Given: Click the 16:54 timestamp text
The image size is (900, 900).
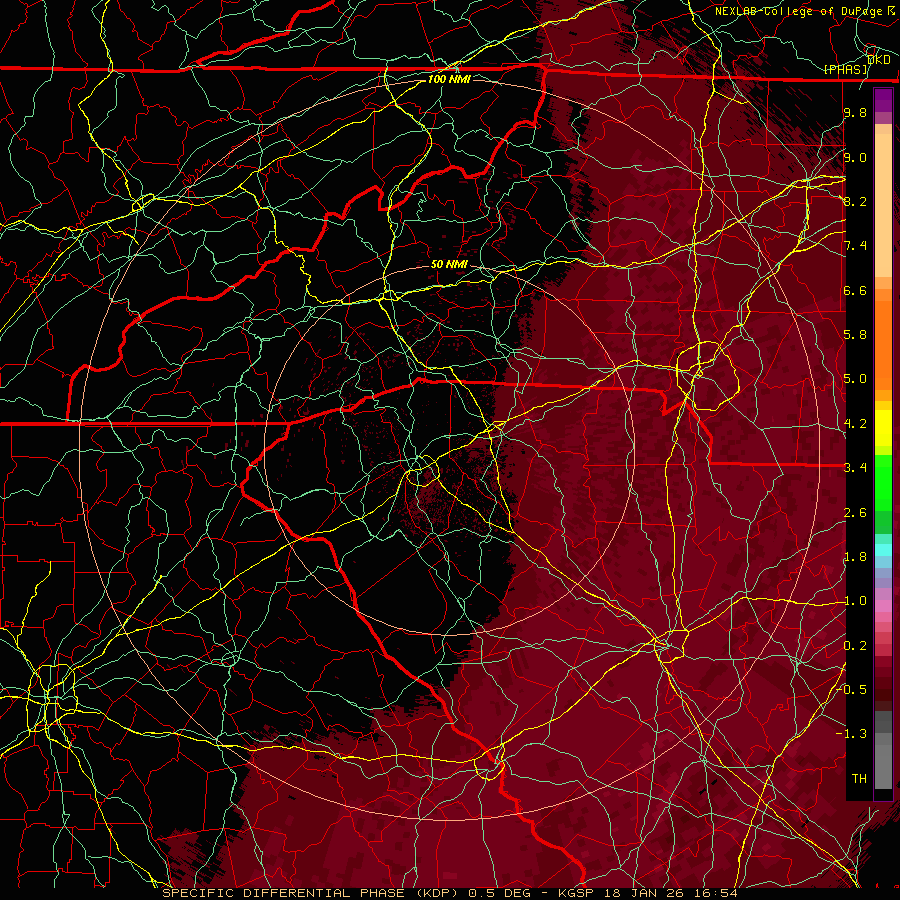Looking at the screenshot, I should tap(717, 893).
